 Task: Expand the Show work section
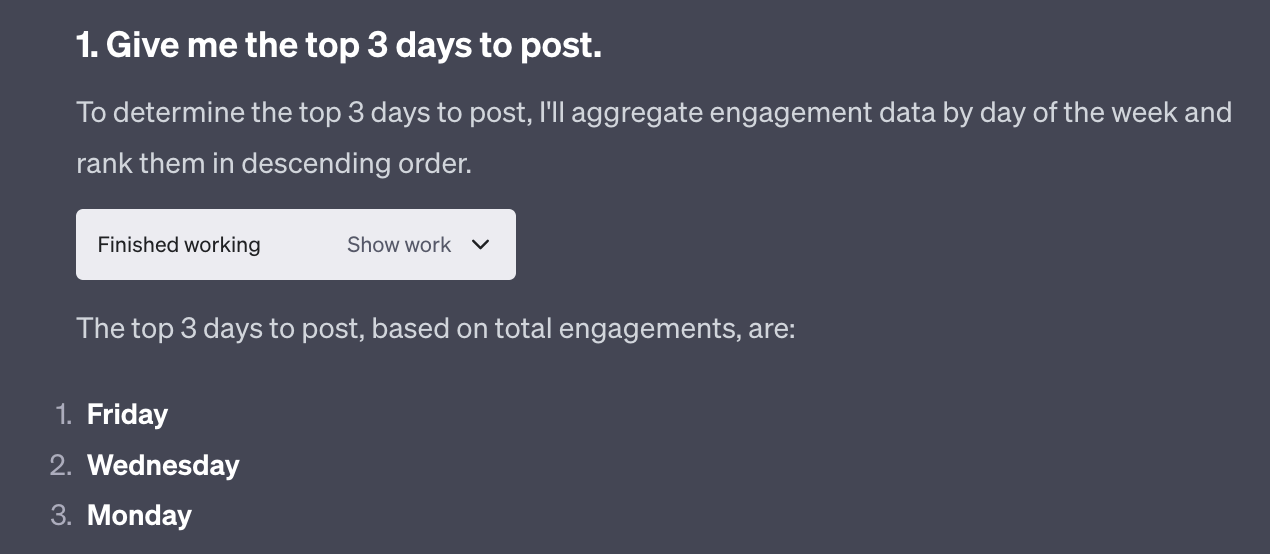399,245
